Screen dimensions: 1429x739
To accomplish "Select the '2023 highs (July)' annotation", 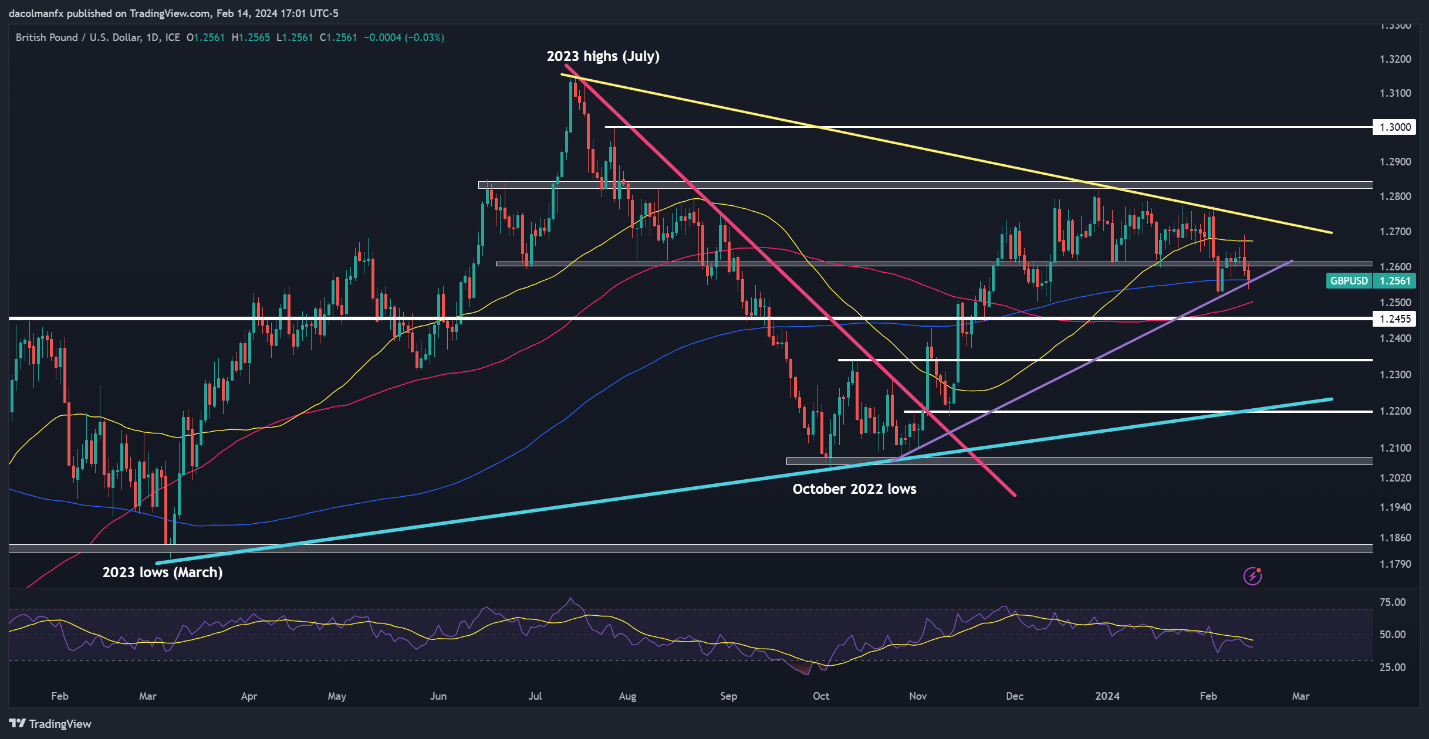I will pyautogui.click(x=603, y=57).
